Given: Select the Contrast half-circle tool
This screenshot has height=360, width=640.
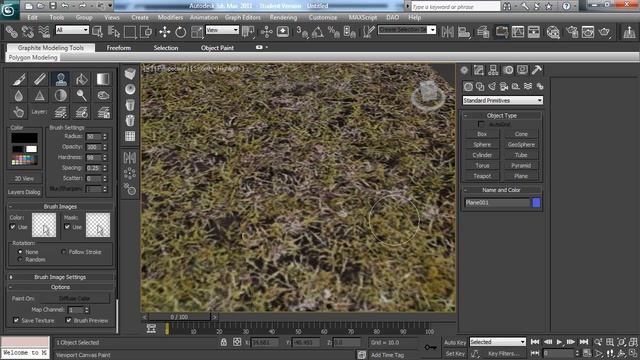Looking at the screenshot, I should pos(61,96).
